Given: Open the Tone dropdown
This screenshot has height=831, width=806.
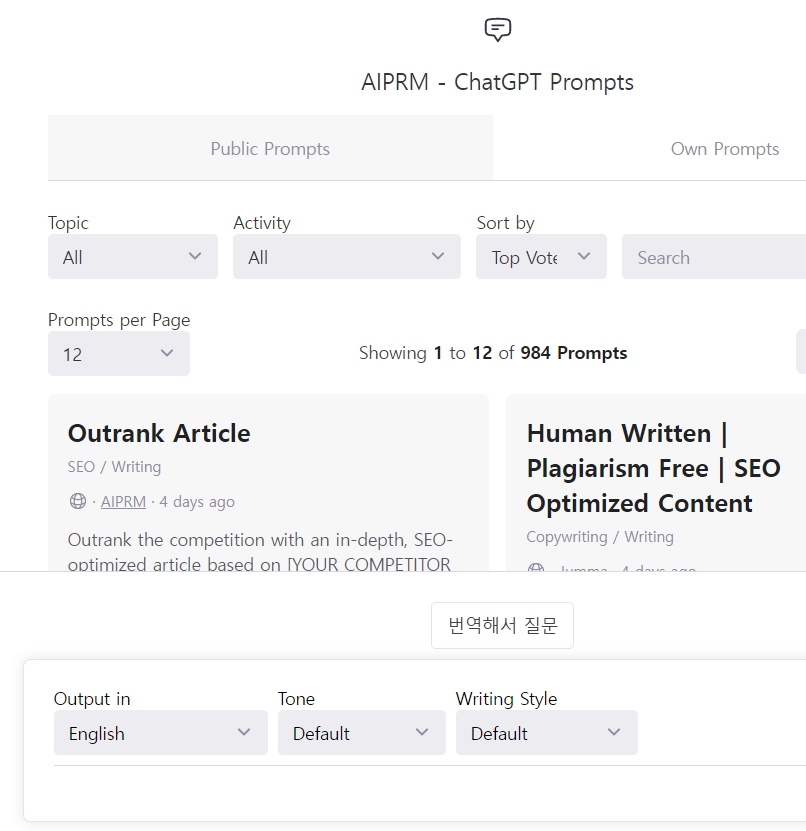Looking at the screenshot, I should (x=362, y=732).
